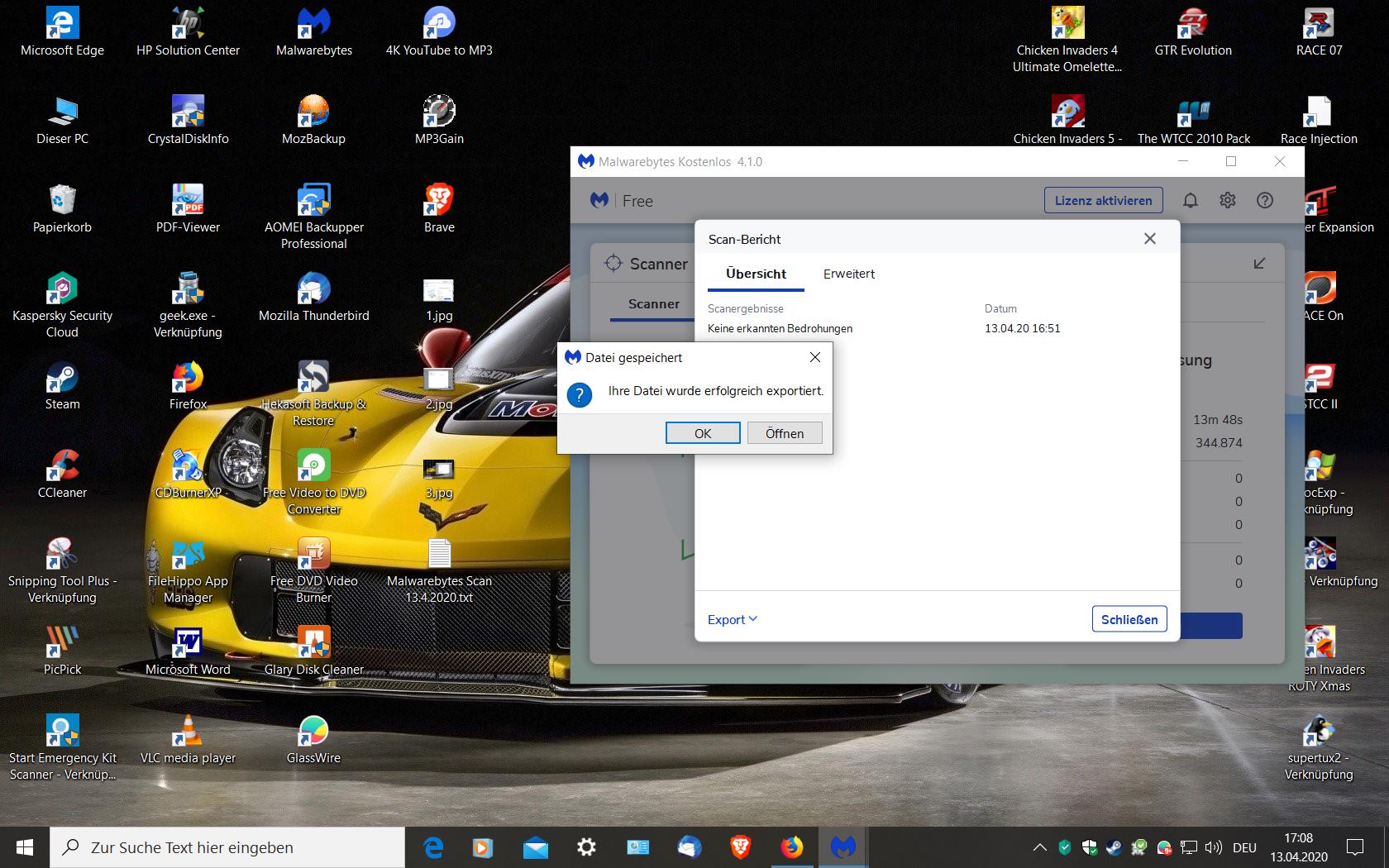Click Lizenz aktivieren in Malwarebytes
This screenshot has width=1389, height=868.
[1104, 200]
